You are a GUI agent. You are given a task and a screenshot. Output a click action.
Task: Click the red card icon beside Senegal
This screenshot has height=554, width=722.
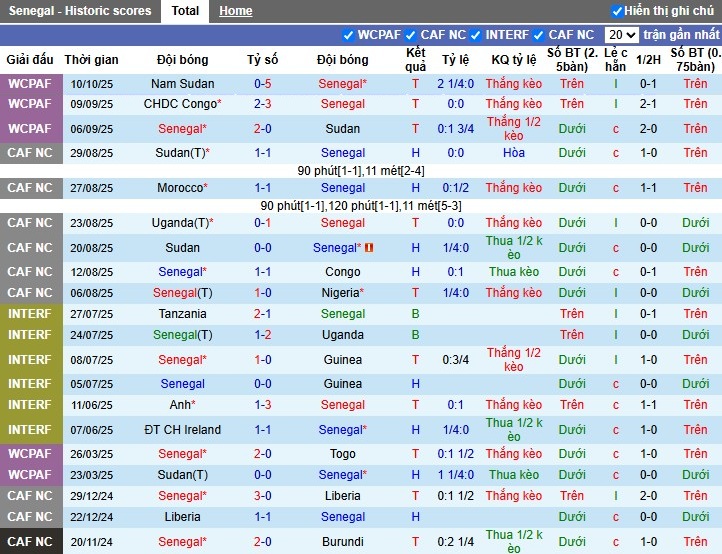tap(369, 248)
